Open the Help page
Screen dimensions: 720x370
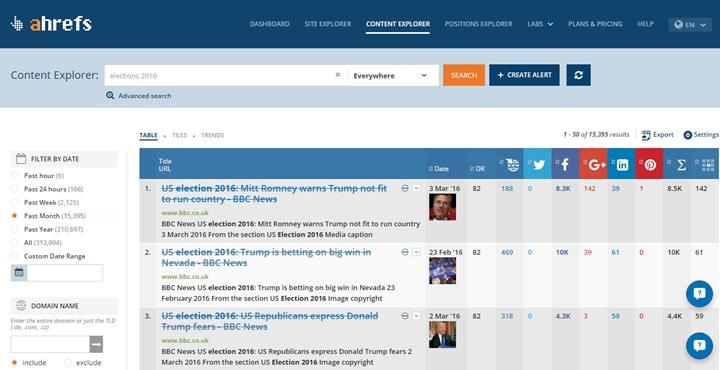click(645, 24)
